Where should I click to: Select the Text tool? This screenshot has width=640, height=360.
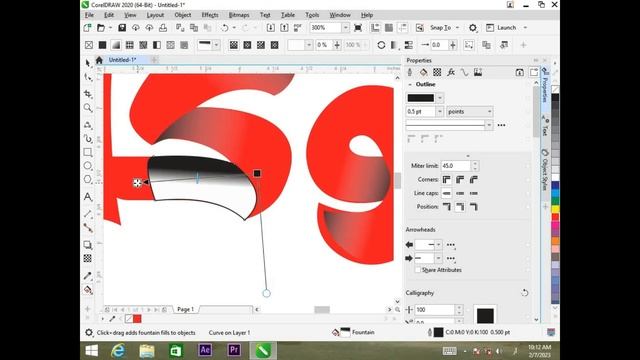(88, 197)
